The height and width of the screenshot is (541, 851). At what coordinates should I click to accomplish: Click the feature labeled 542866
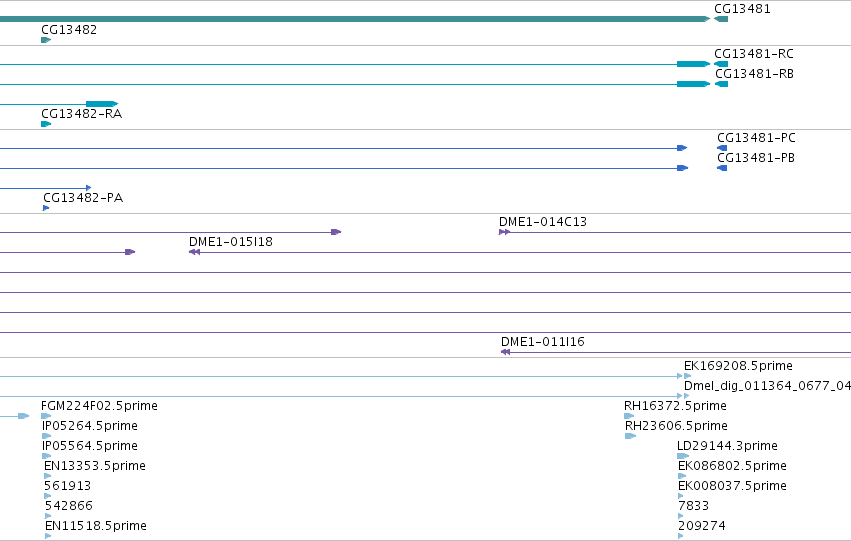tap(68, 506)
